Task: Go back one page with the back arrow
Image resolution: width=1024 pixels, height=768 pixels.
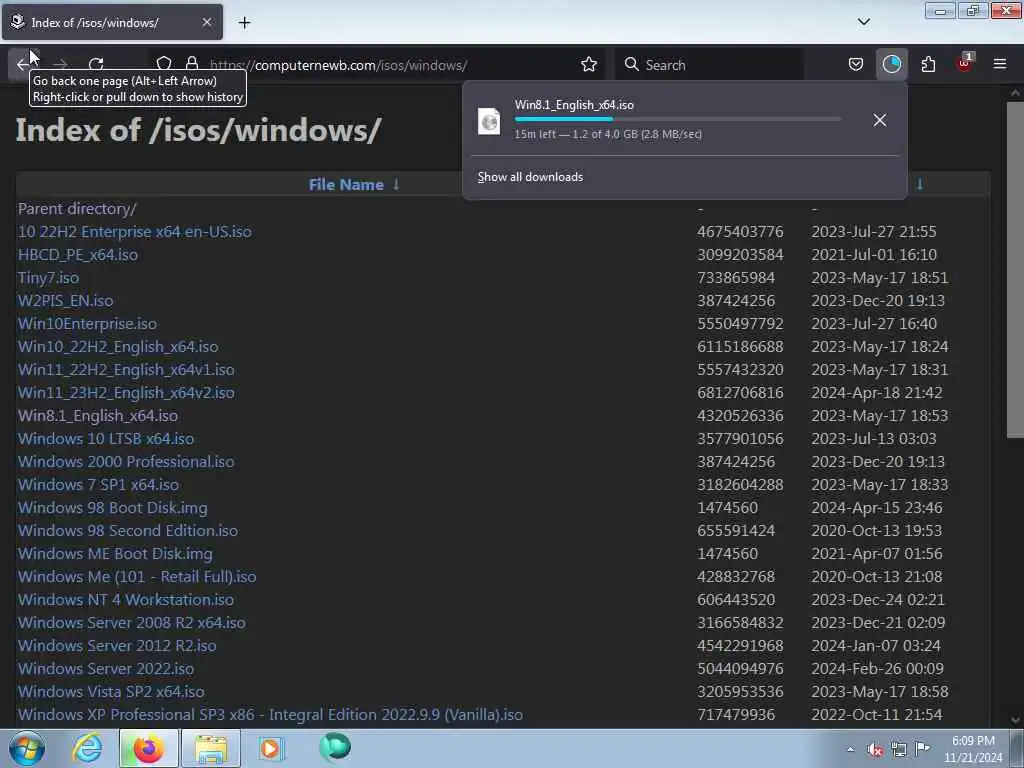Action: (x=23, y=64)
